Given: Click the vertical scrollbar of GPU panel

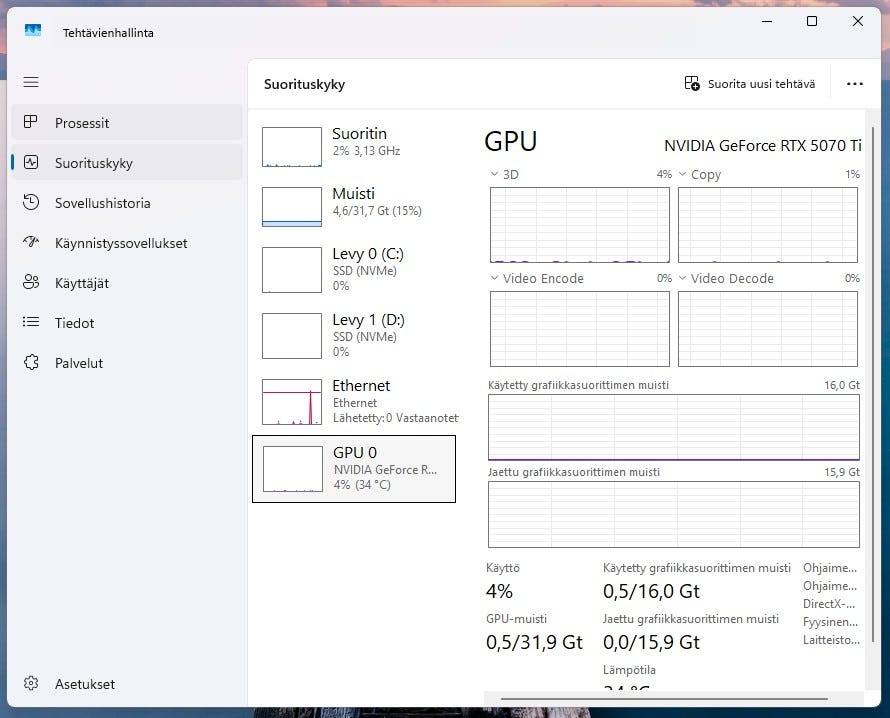Looking at the screenshot, I should [873, 386].
